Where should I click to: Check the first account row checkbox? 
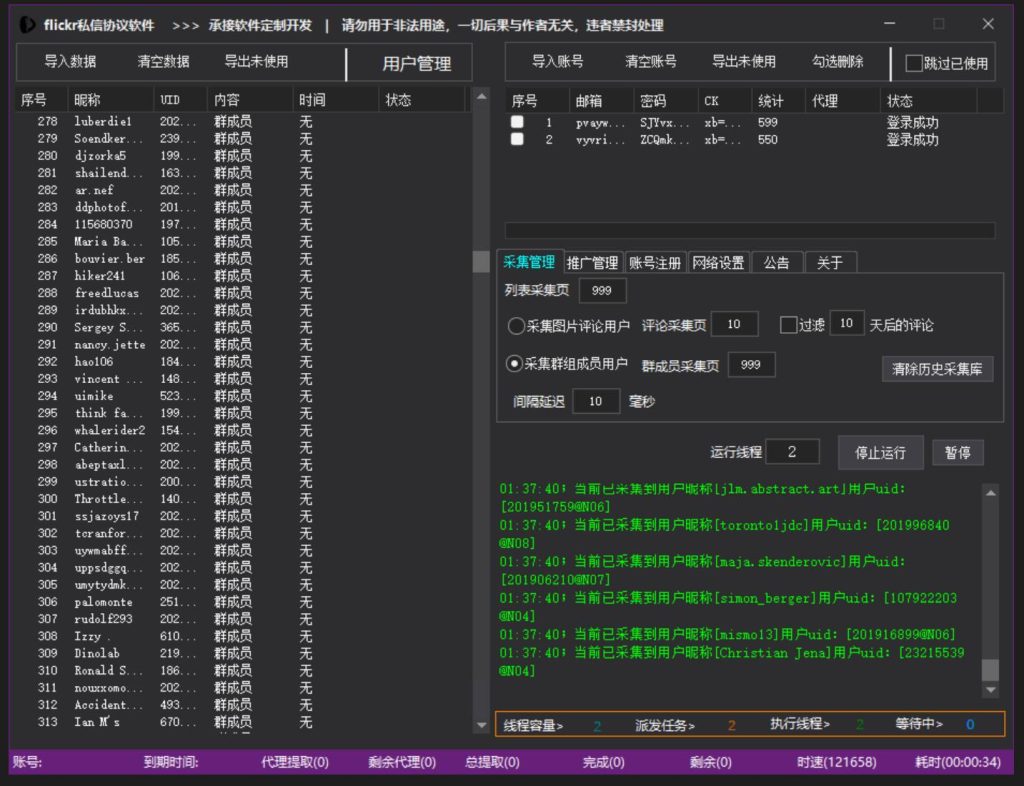517,122
